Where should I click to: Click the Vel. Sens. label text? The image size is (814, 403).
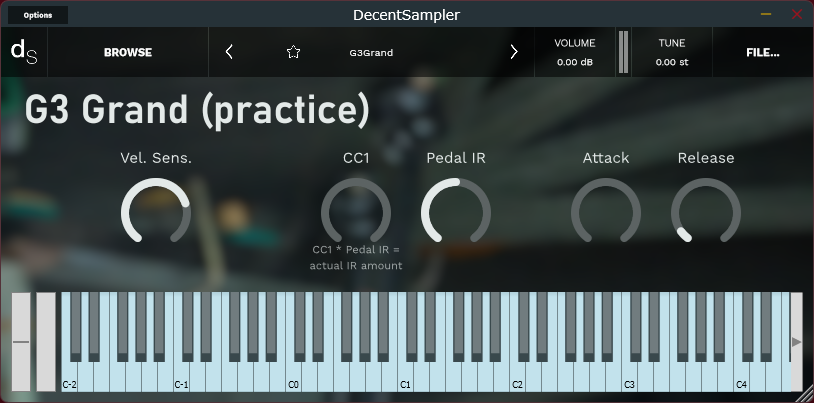(x=156, y=158)
